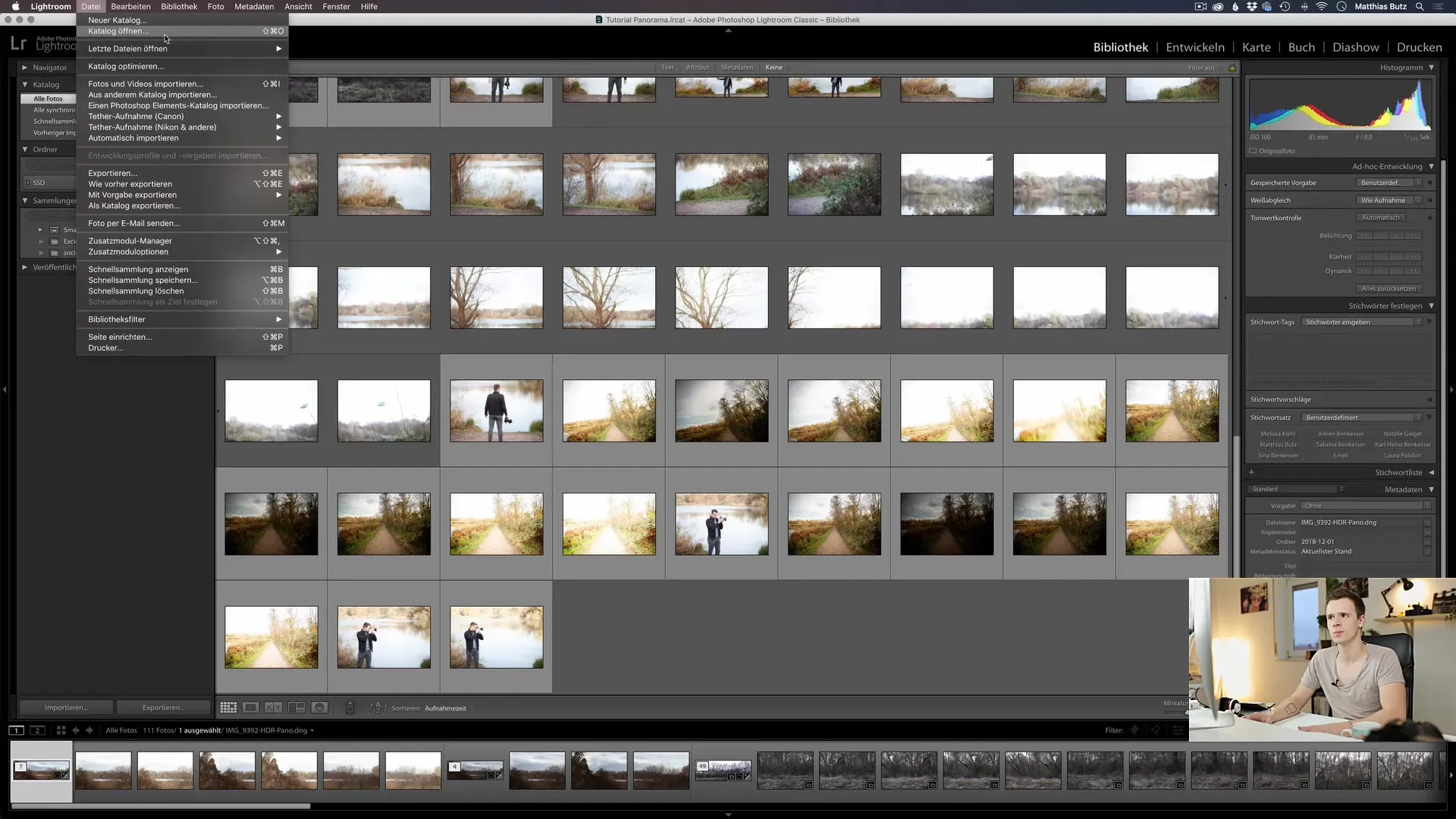This screenshot has height=819, width=1456.
Task: Click the 'Alle Fotos' catalog row
Action: 48,99
